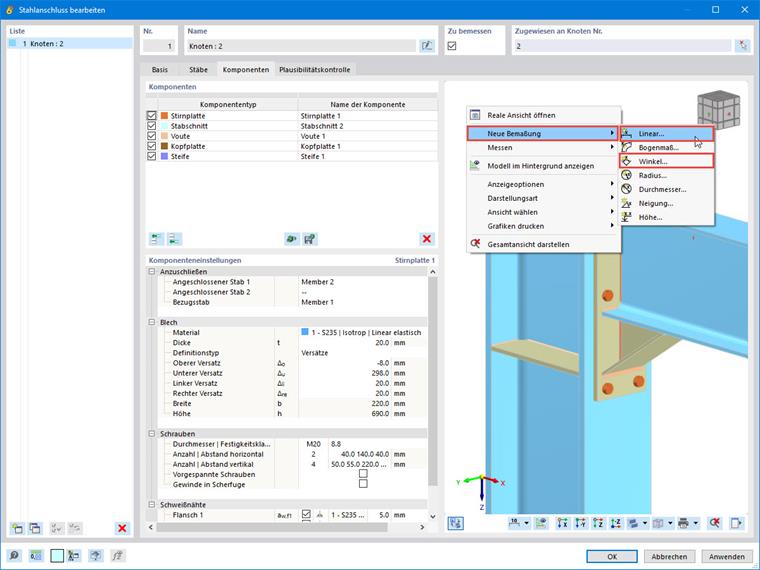Uncheck the Stabschnitt component checkbox
Viewport: 760px width, 570px height.
152,126
